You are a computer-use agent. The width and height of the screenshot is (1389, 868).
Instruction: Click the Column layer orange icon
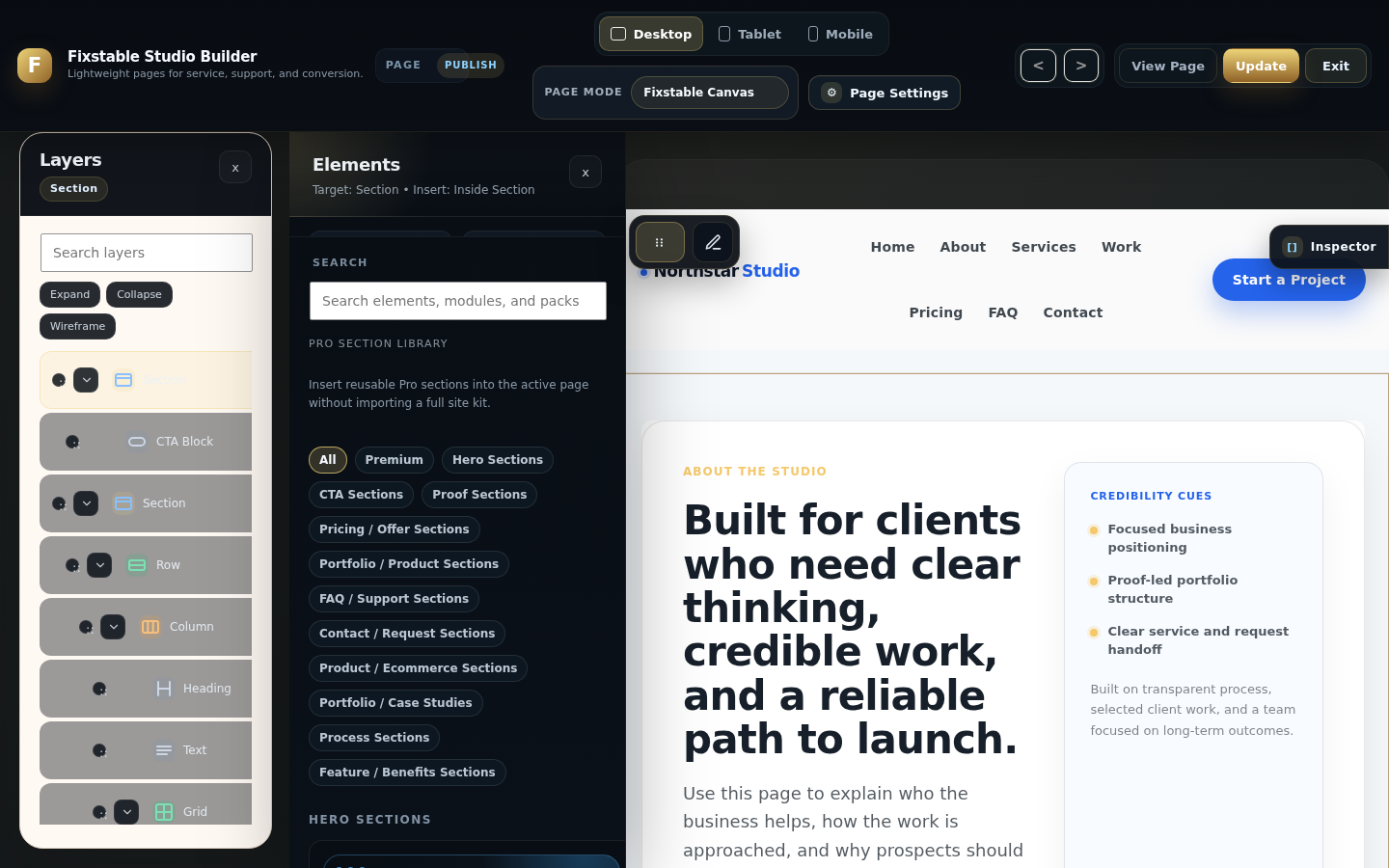150,627
